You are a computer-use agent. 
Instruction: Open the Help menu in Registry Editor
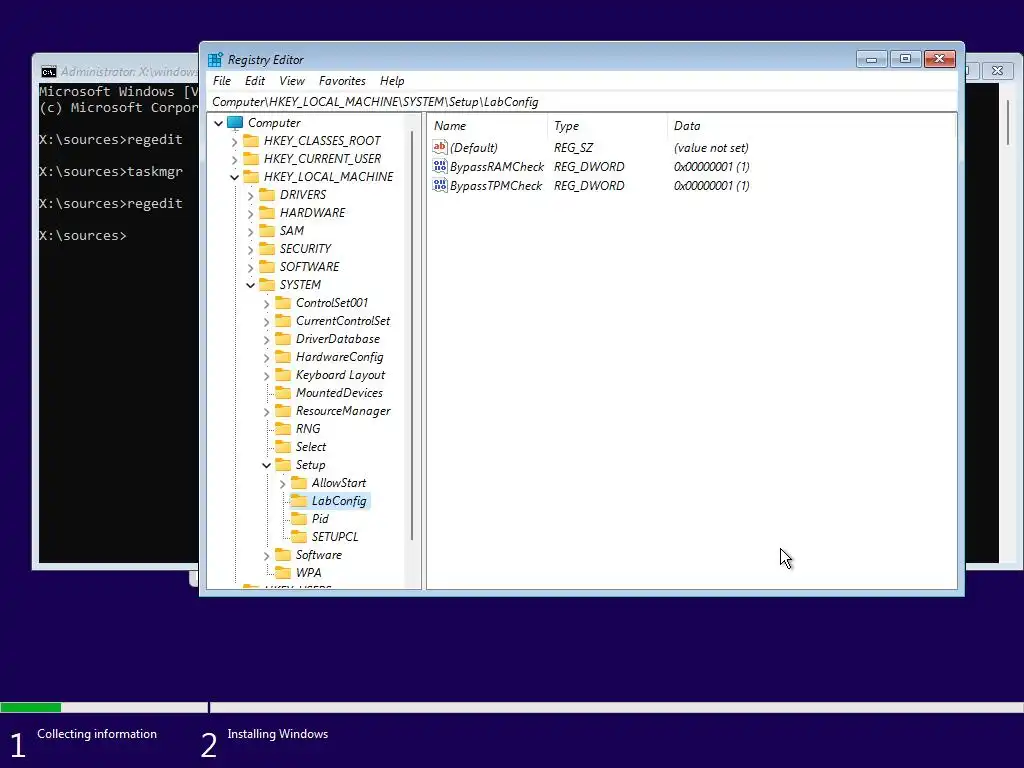click(x=392, y=81)
